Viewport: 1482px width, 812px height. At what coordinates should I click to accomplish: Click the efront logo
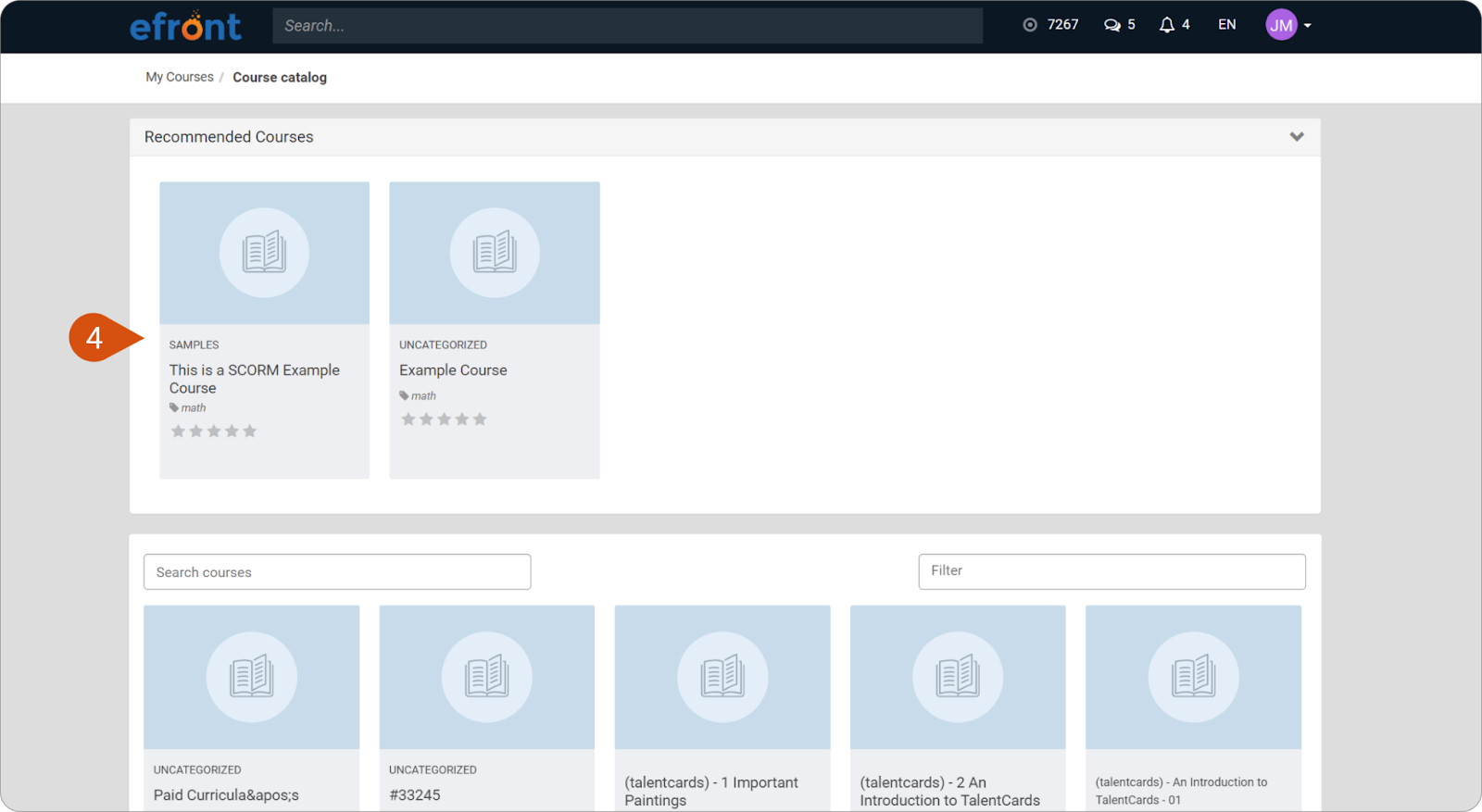click(185, 26)
